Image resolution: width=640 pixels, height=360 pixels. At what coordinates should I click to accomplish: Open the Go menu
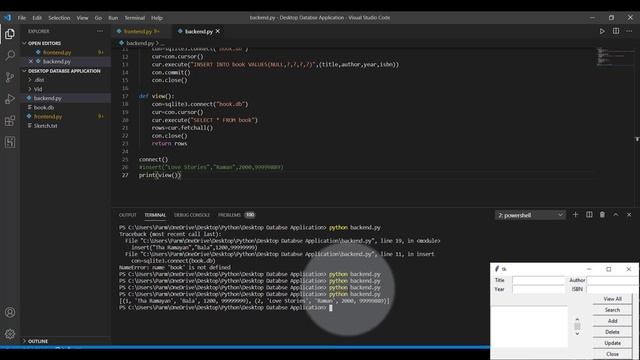click(98, 18)
